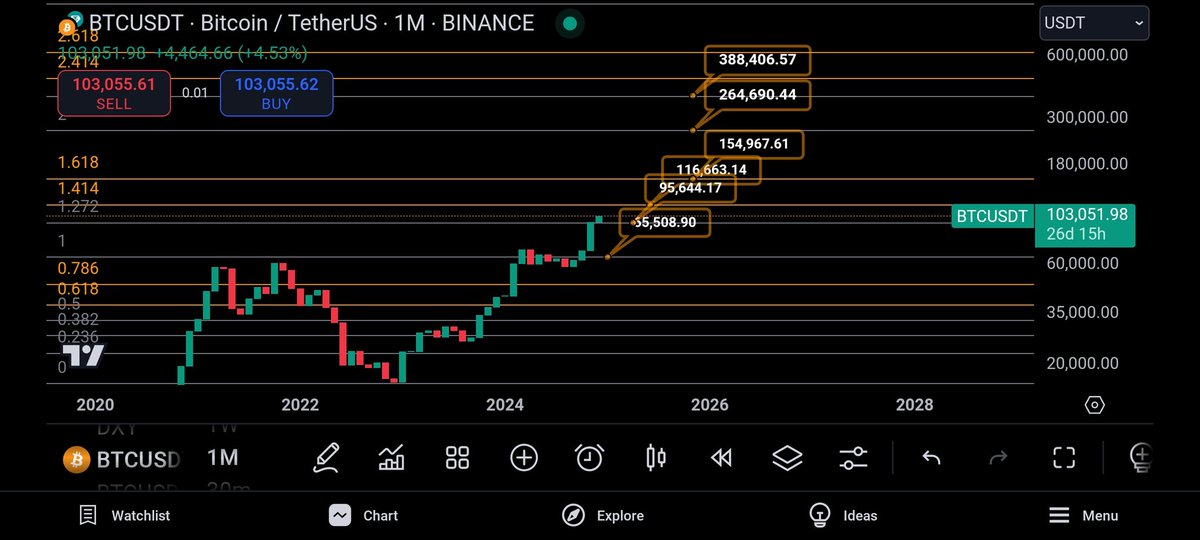Open object tree layers icon
Screen dimensions: 1200x540
tap(788, 458)
